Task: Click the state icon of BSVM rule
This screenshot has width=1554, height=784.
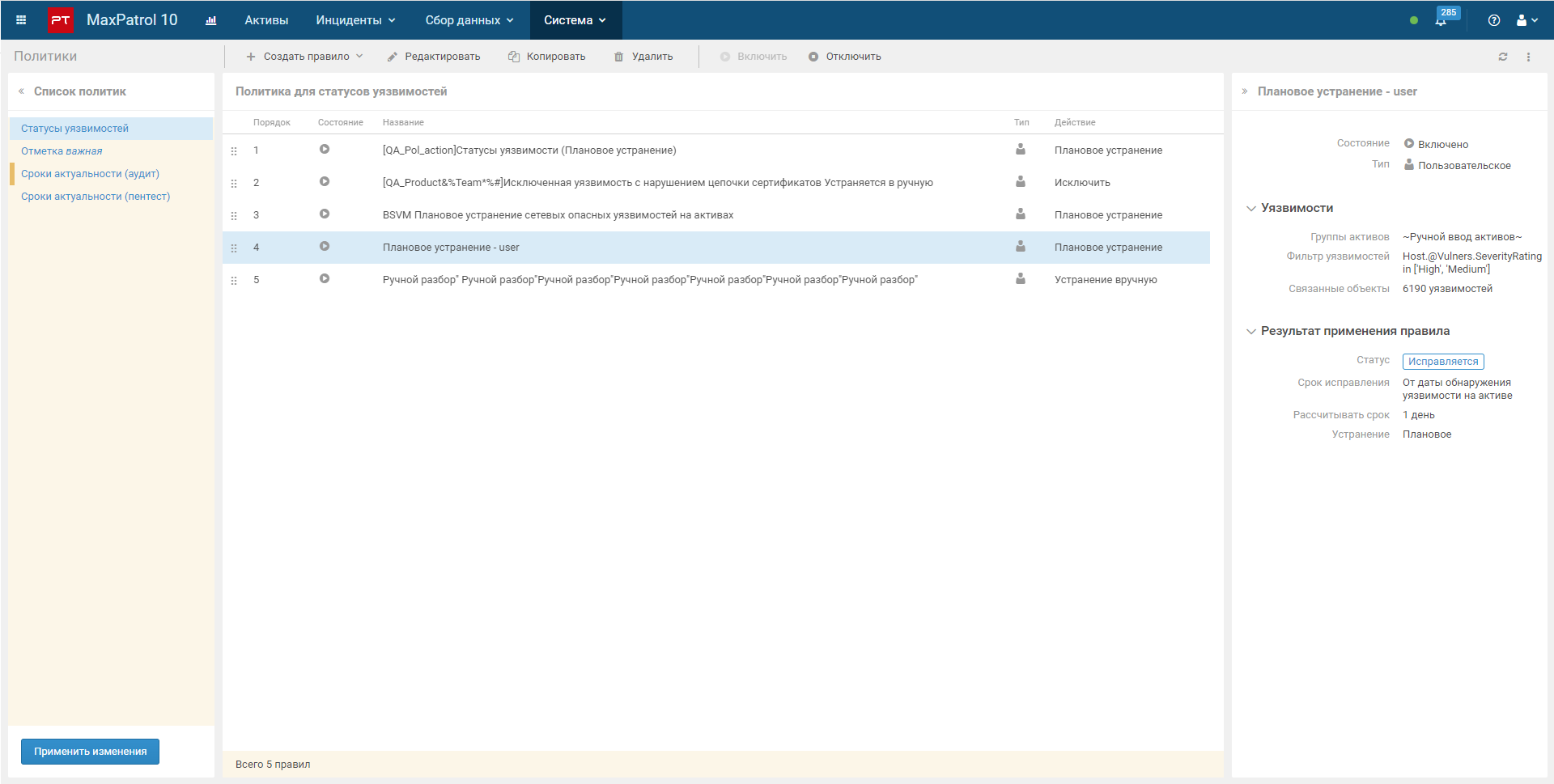Action: (x=325, y=214)
